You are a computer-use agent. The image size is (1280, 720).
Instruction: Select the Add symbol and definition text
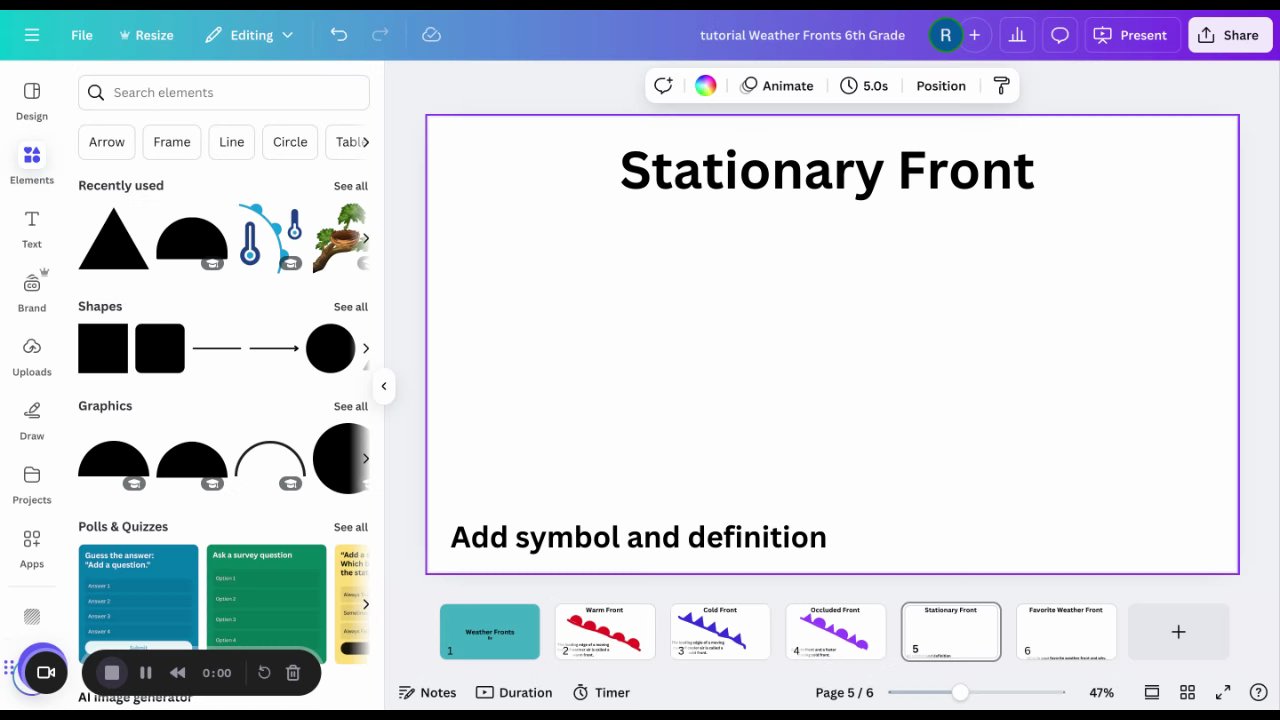pyautogui.click(x=638, y=537)
